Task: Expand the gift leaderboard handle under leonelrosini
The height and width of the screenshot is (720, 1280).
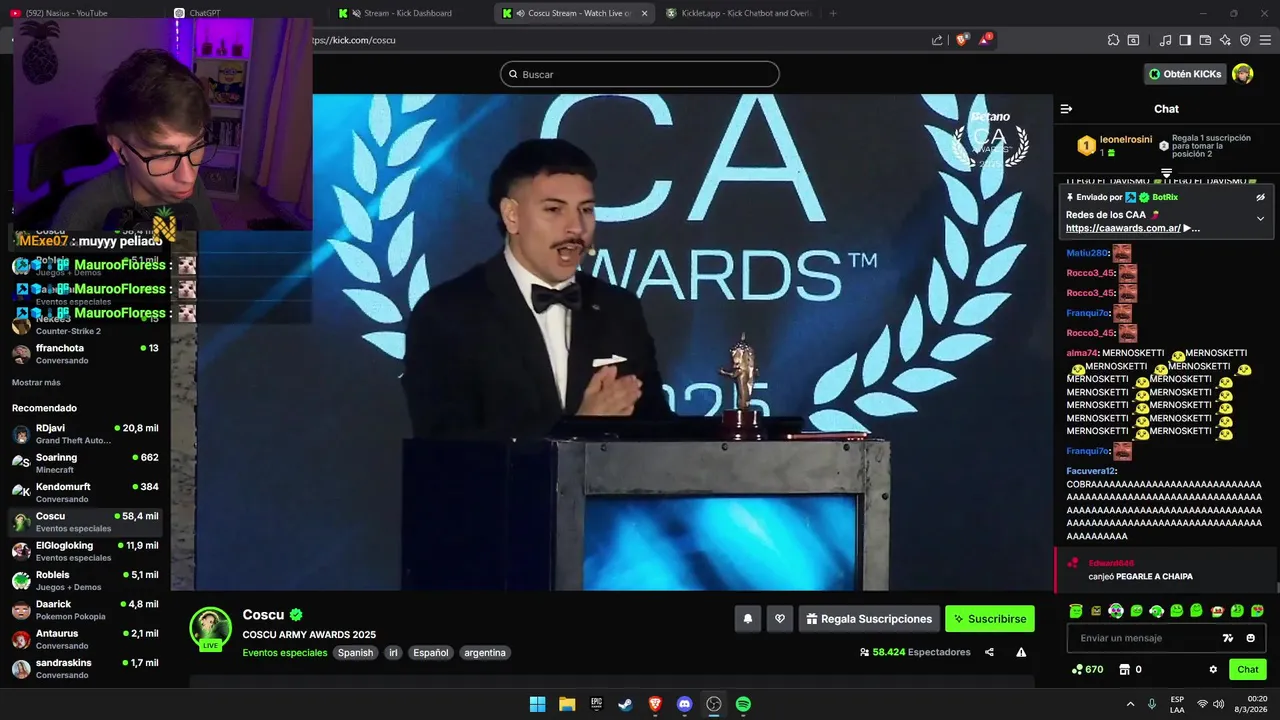Action: point(1166,174)
